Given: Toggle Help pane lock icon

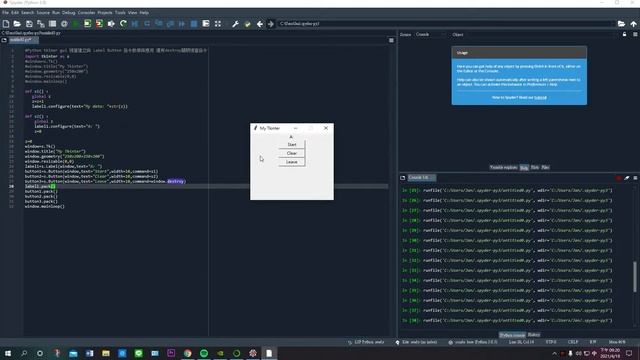Looking at the screenshot, I should (624, 35).
